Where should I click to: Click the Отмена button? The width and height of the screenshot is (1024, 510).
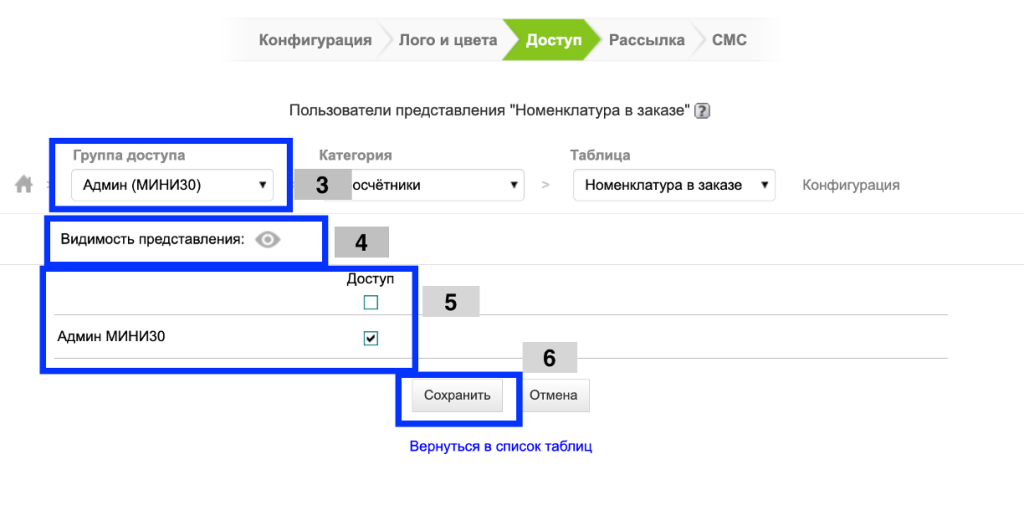(x=553, y=395)
